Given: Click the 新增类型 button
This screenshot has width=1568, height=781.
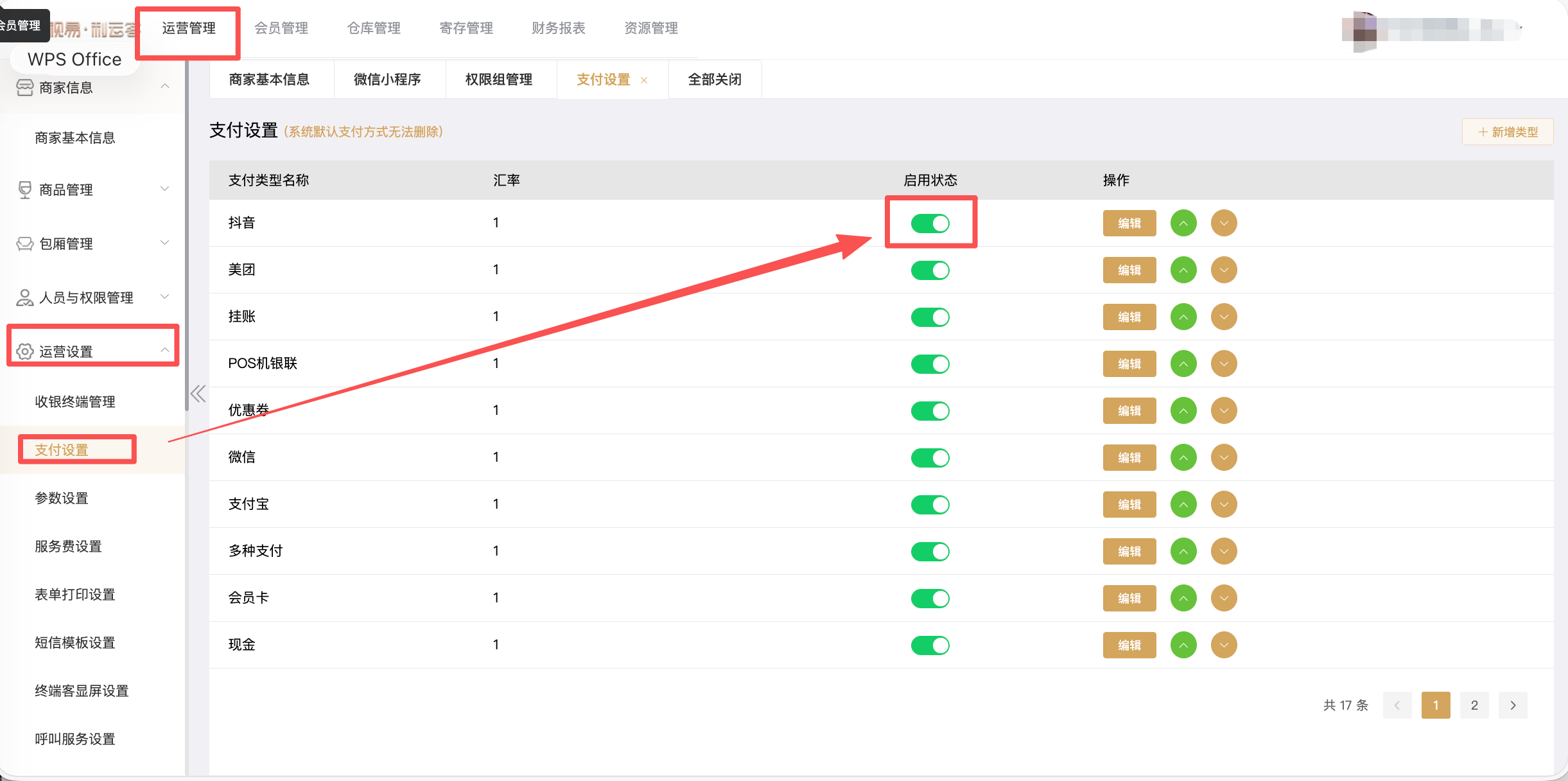Looking at the screenshot, I should click(1508, 131).
